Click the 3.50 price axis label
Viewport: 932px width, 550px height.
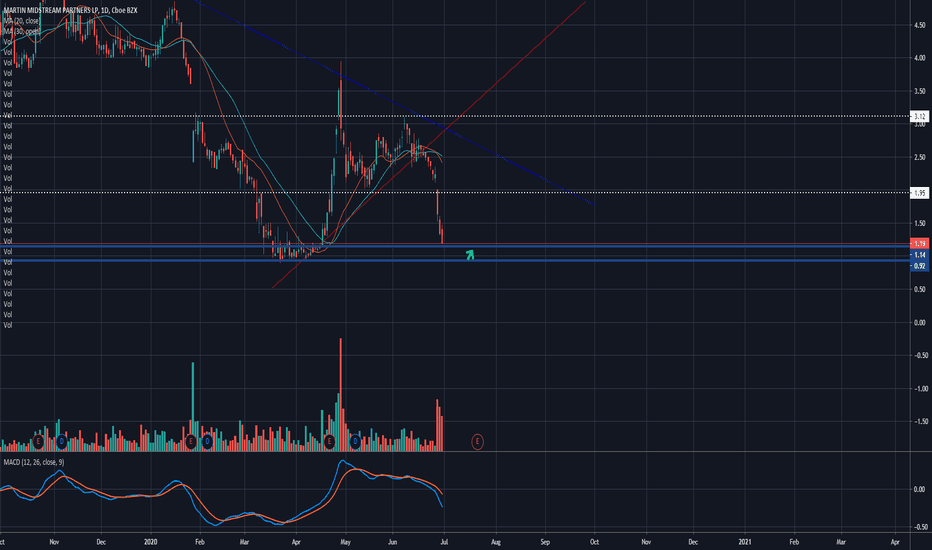(920, 91)
